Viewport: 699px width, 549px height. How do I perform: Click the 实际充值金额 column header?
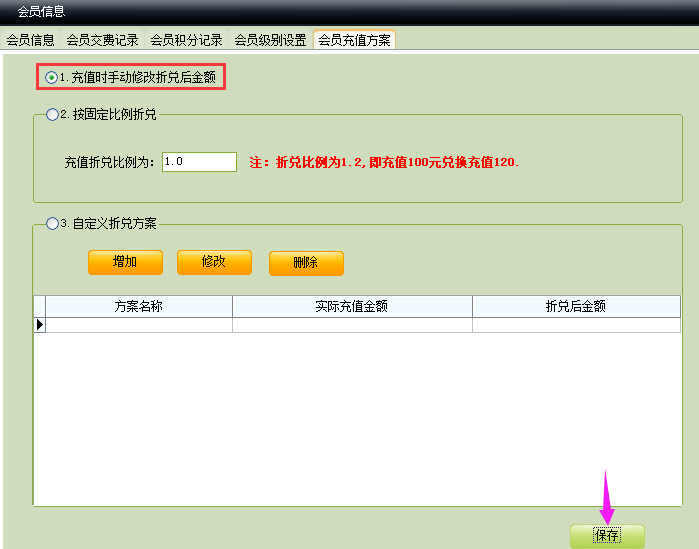click(x=352, y=307)
